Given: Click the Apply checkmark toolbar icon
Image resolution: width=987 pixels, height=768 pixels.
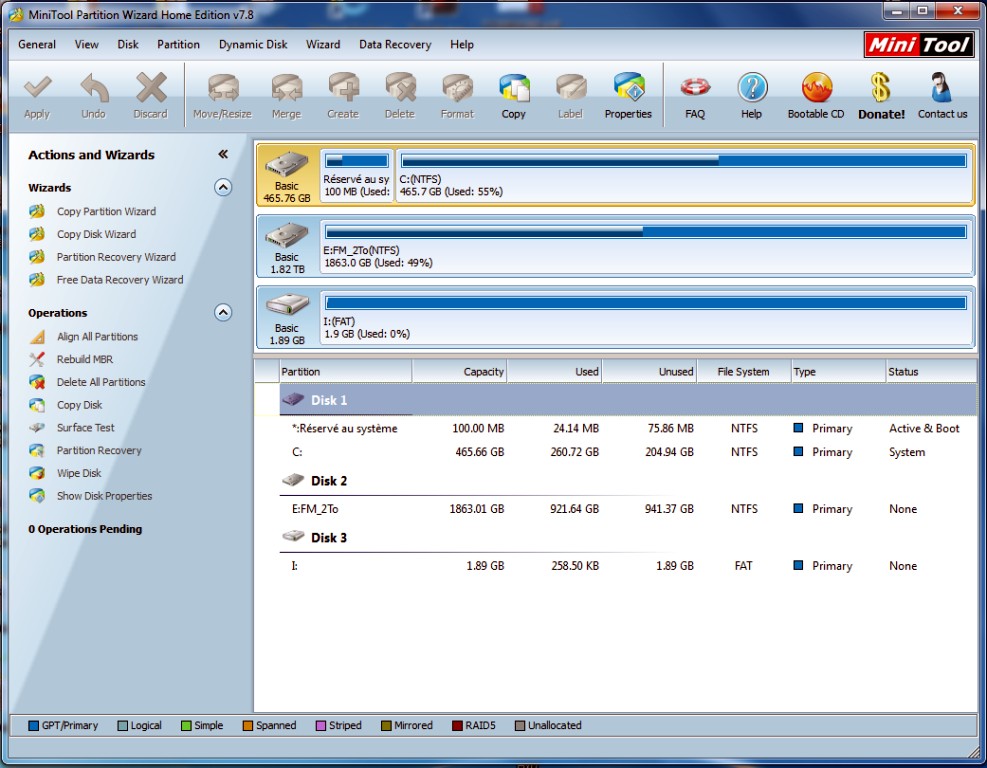Looking at the screenshot, I should 37,88.
